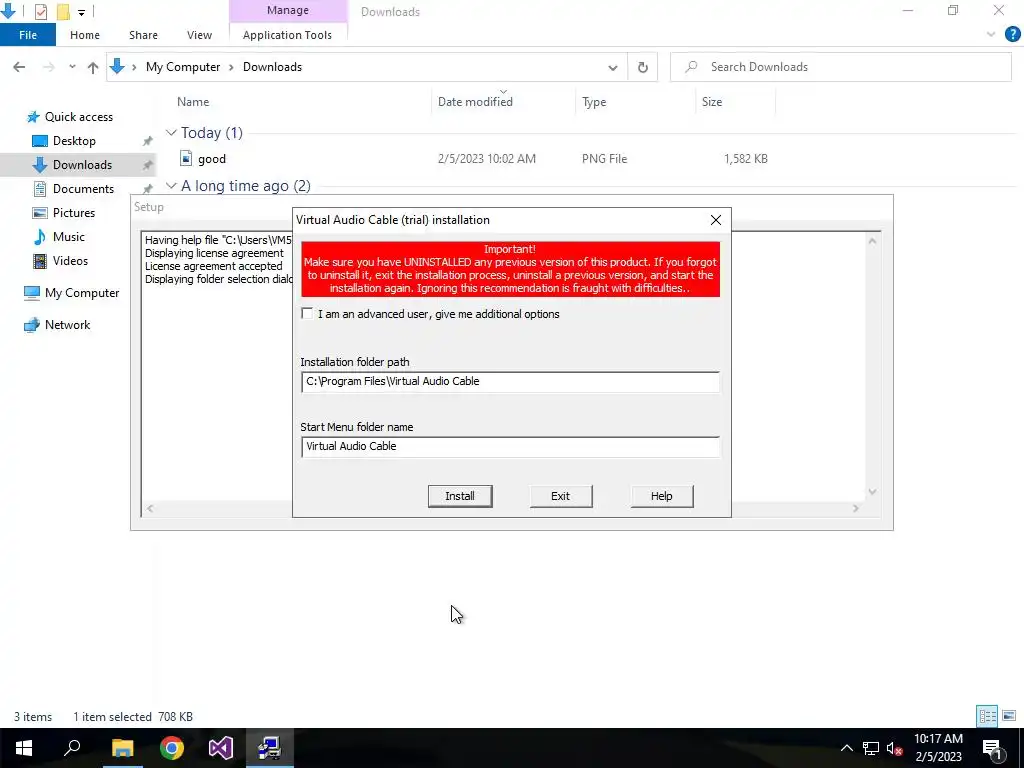1024x768 pixels.
Task: Enable the advanced user additional options checkbox
Action: [x=307, y=313]
